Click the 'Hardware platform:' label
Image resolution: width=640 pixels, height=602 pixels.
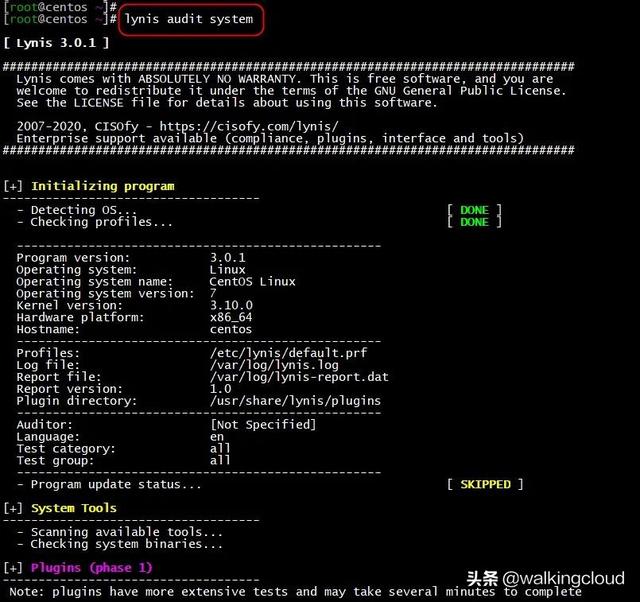point(80,317)
